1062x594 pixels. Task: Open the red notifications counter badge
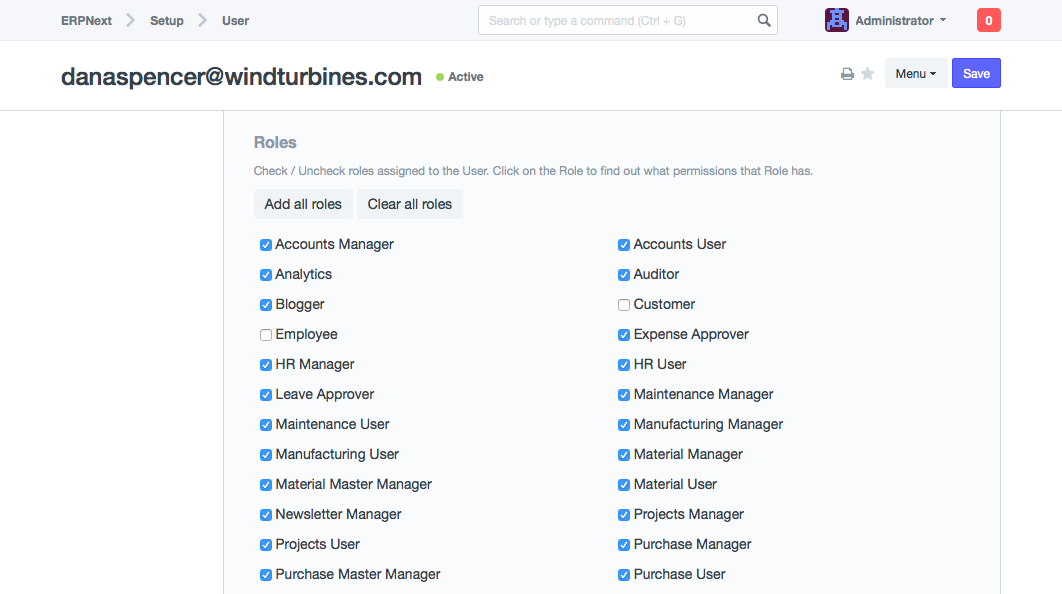(x=988, y=20)
